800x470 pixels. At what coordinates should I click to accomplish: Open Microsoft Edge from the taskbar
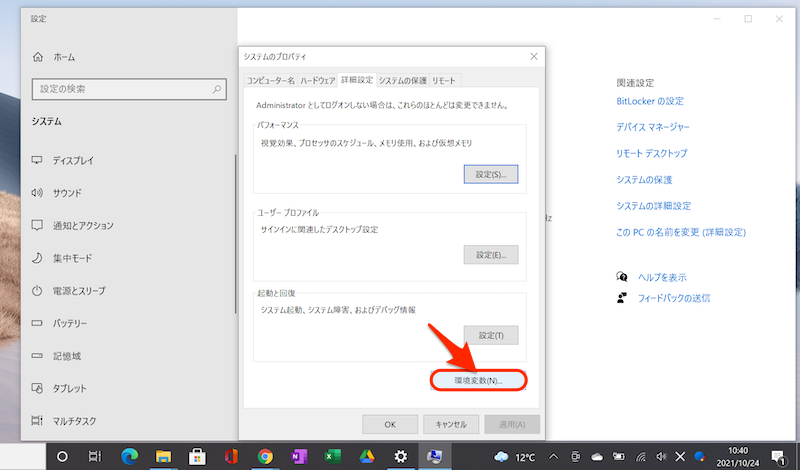click(x=129, y=456)
